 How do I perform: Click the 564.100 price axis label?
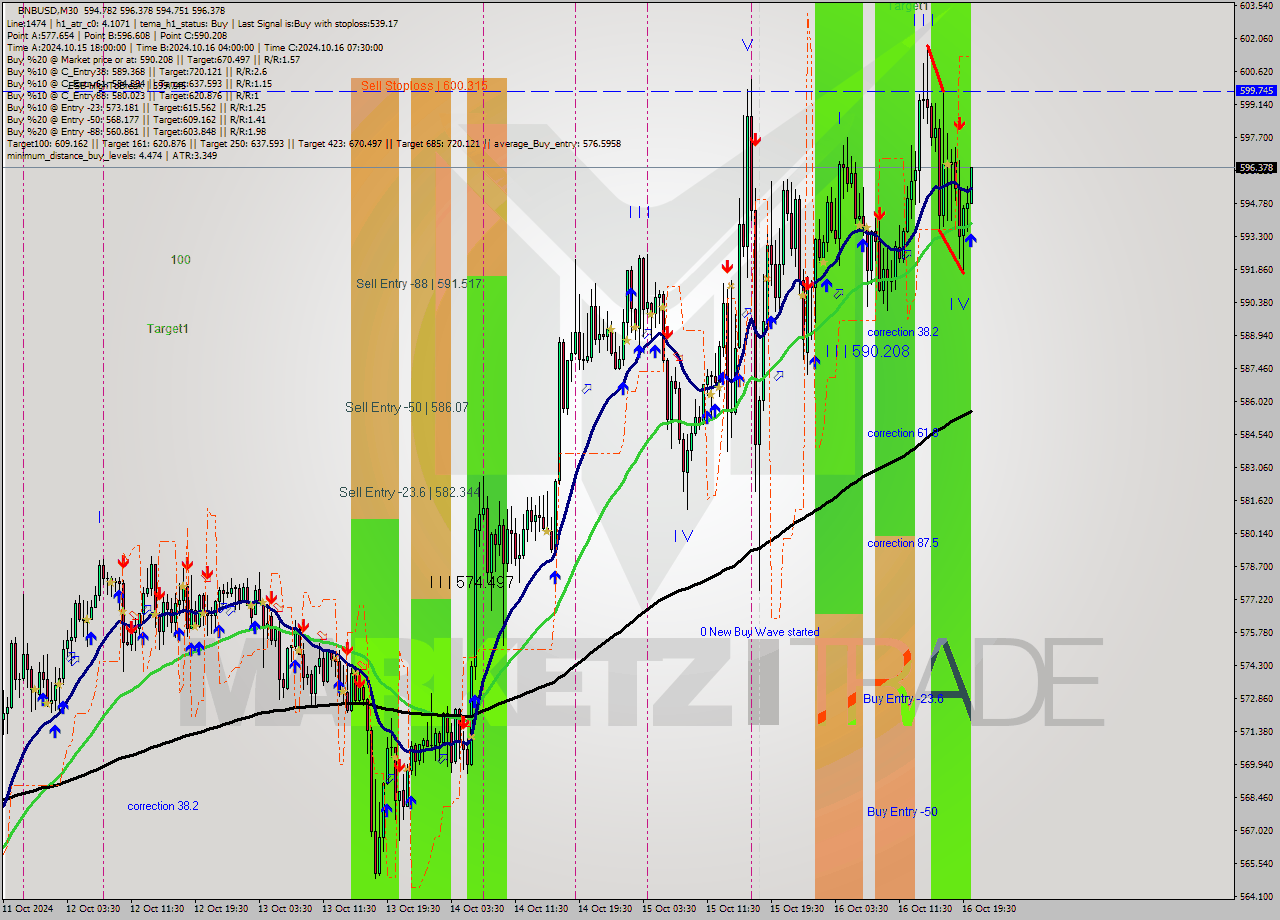(1255, 896)
